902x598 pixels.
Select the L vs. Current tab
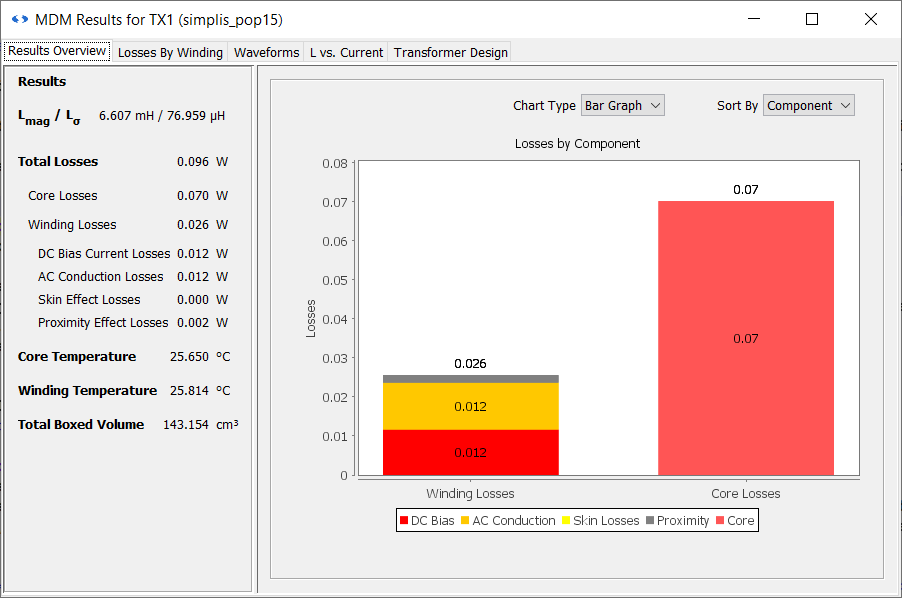[346, 52]
